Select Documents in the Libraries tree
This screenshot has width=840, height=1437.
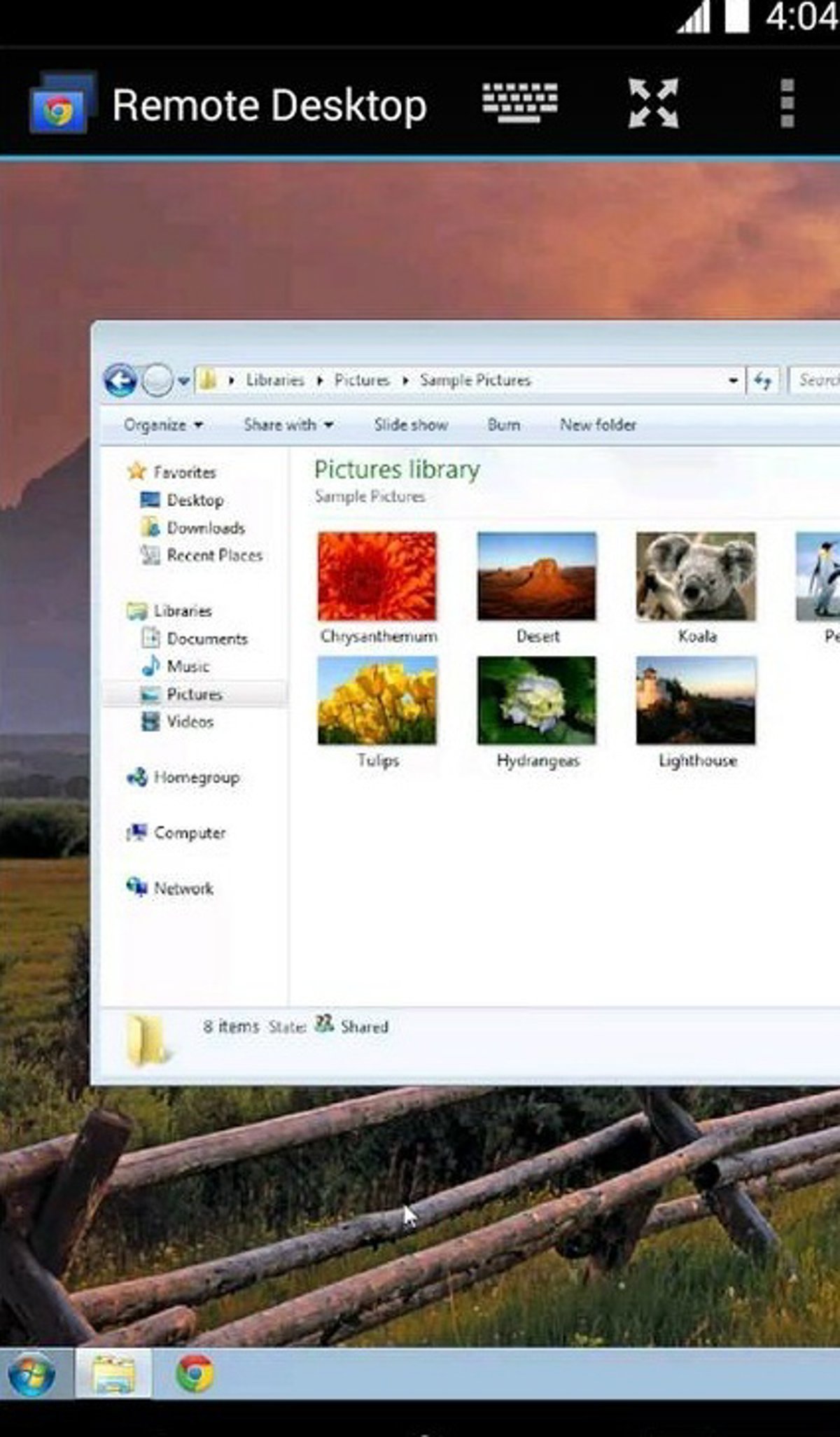(206, 638)
